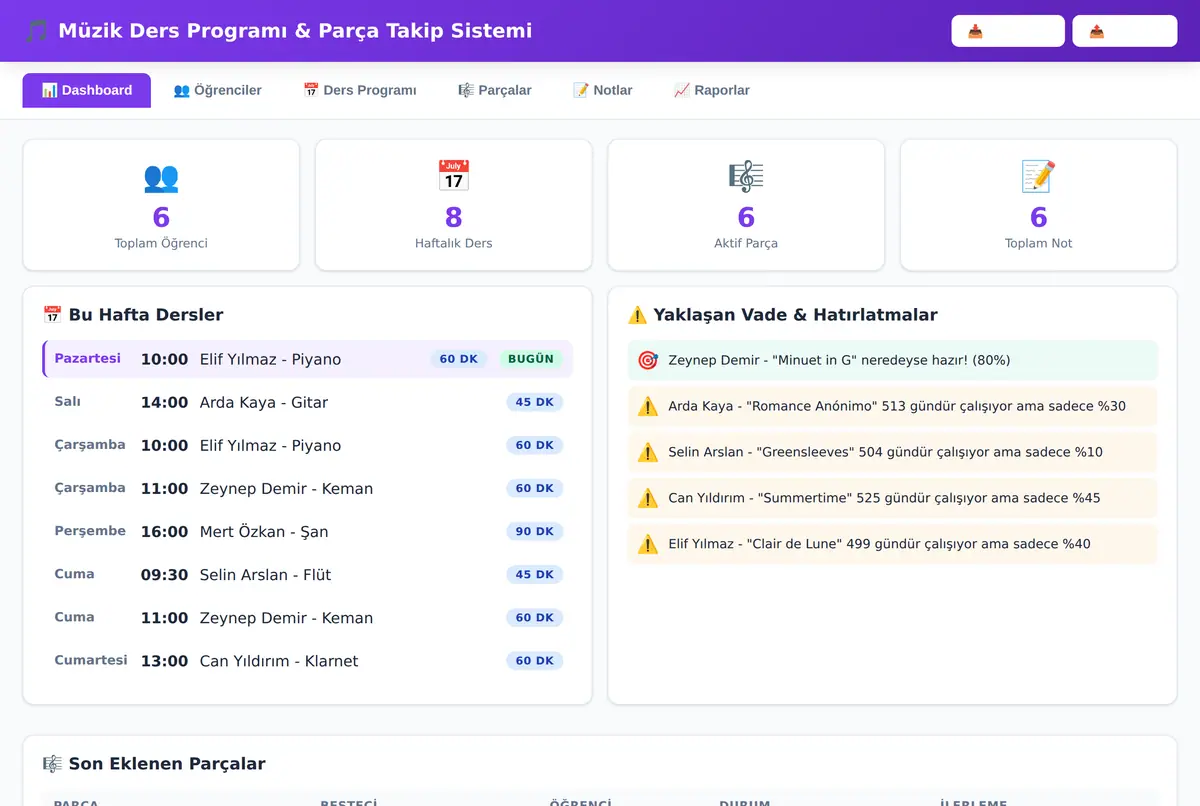
Task: Go to the Ders Programı tab
Action: (x=360, y=90)
